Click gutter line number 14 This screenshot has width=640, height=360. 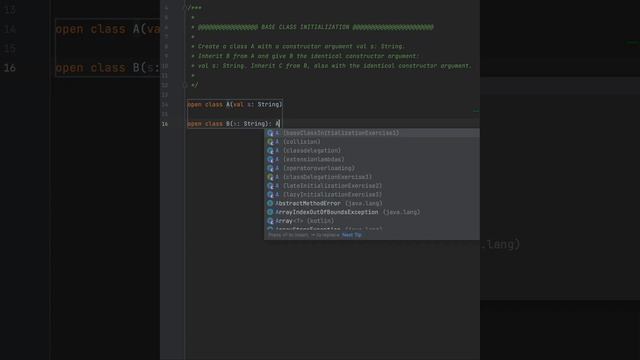coord(165,104)
